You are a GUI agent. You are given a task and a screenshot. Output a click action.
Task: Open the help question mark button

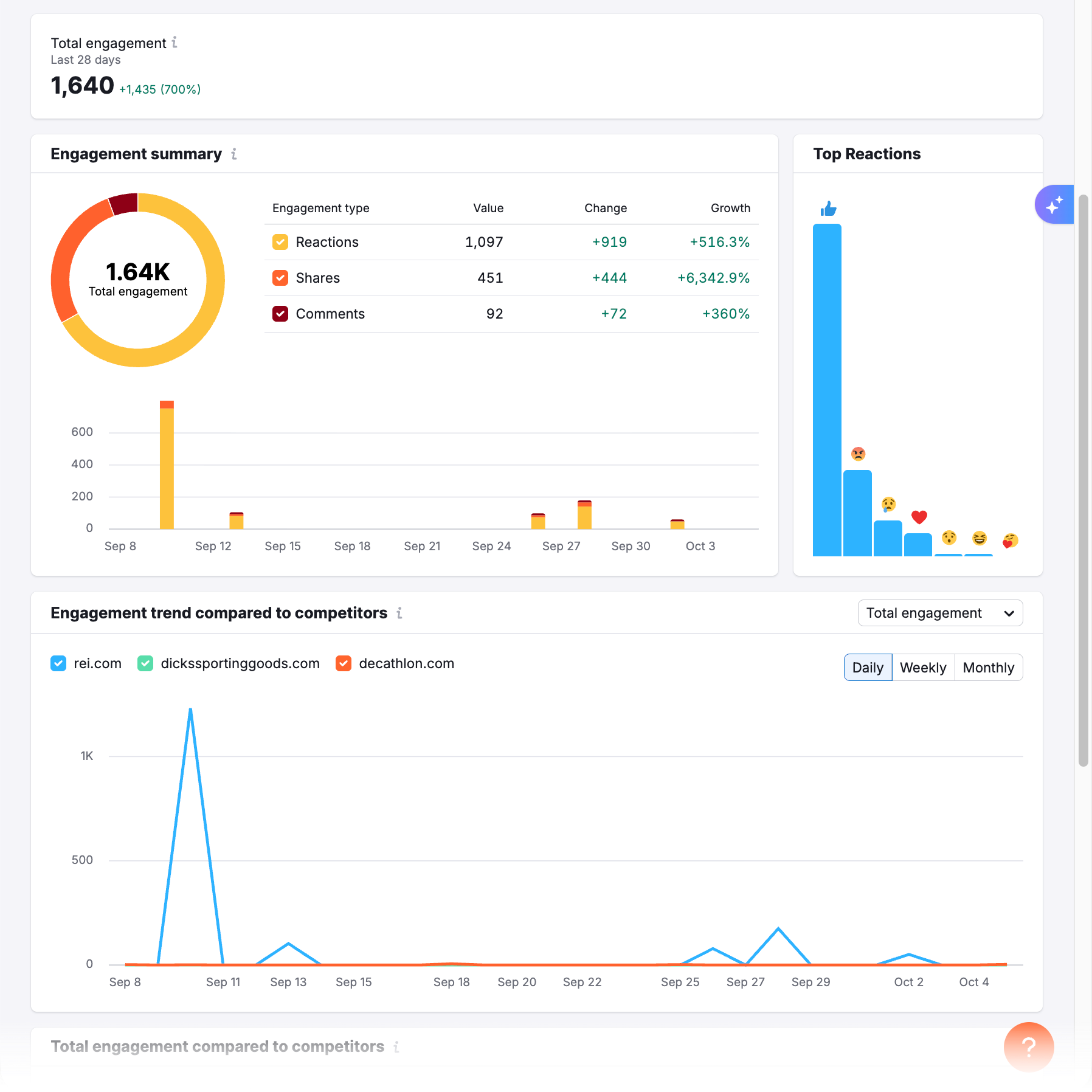[x=1028, y=1048]
